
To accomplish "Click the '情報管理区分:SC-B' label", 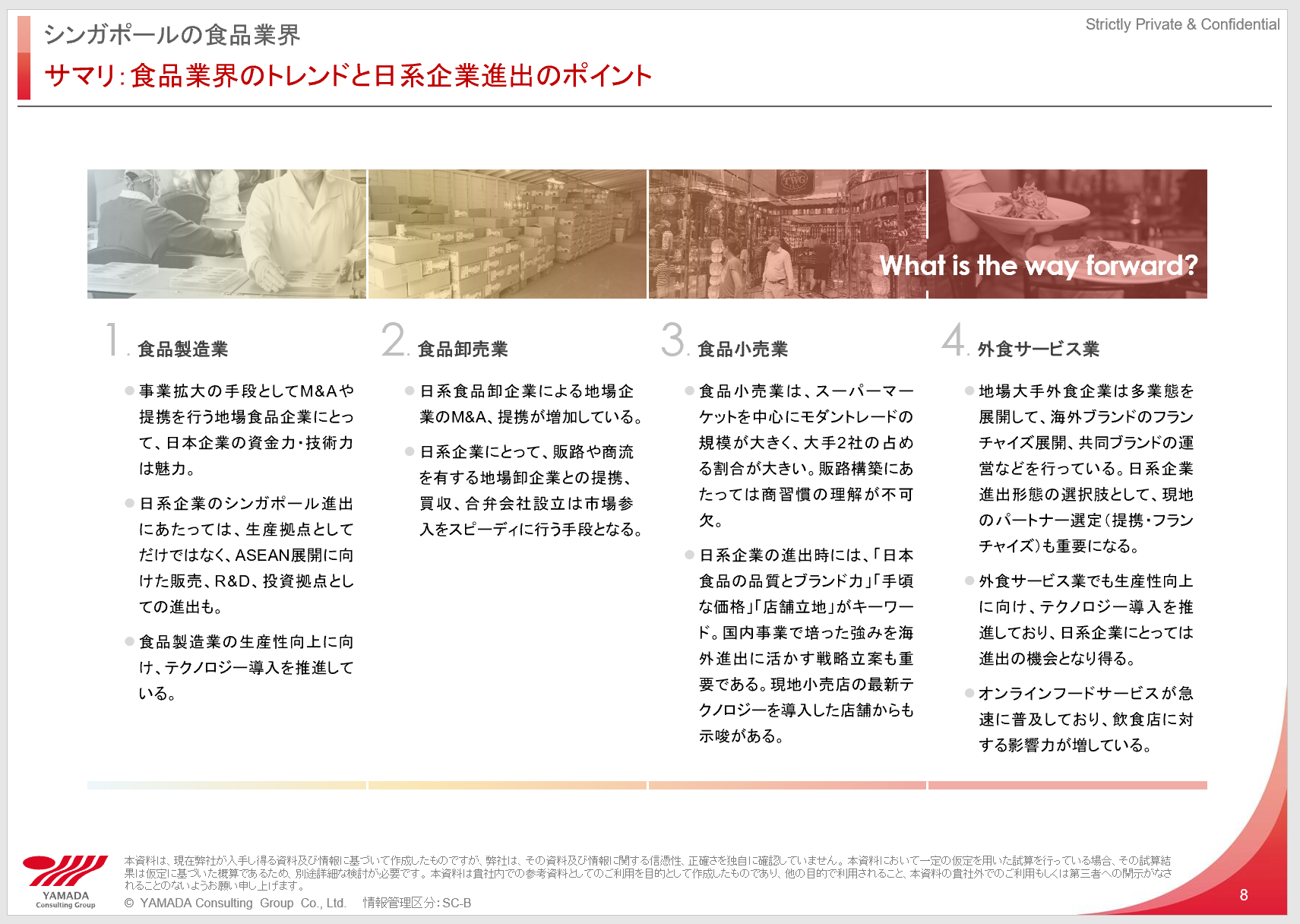I will point(417,903).
